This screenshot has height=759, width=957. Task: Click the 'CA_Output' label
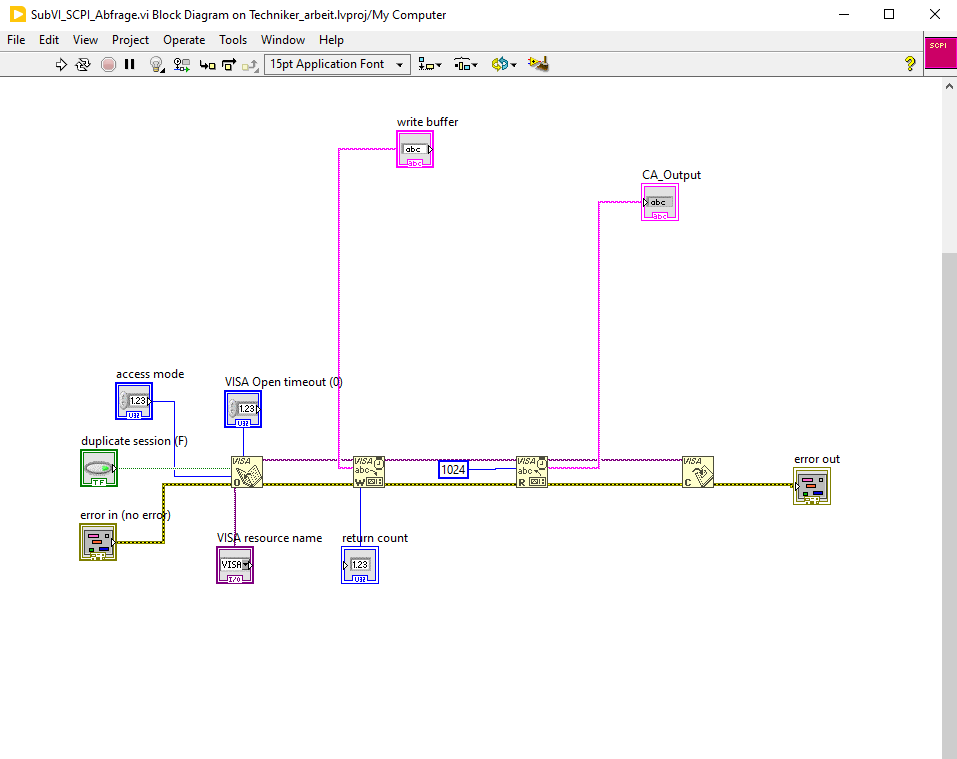[x=671, y=175]
